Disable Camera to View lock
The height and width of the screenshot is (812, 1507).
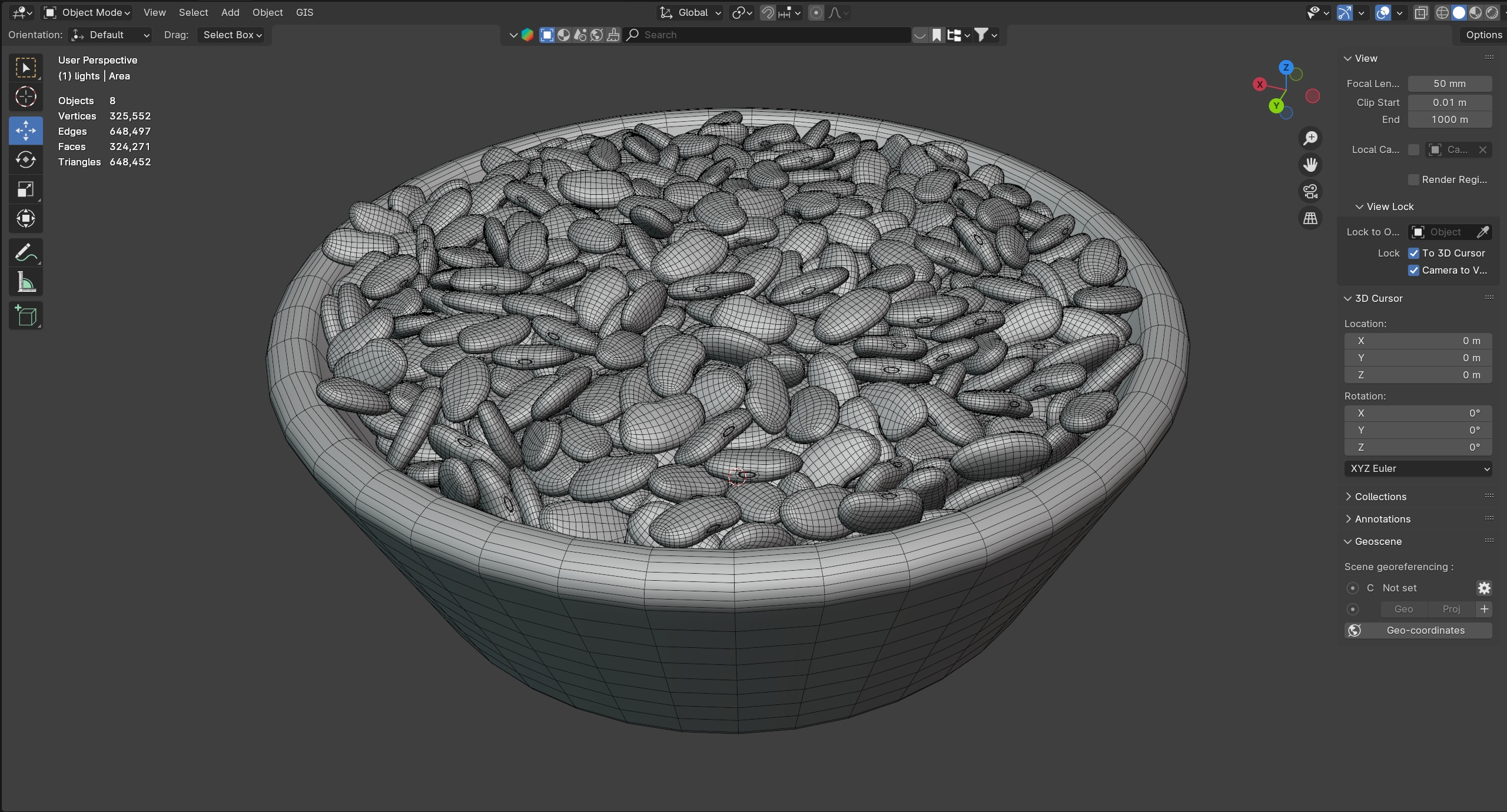point(1413,270)
